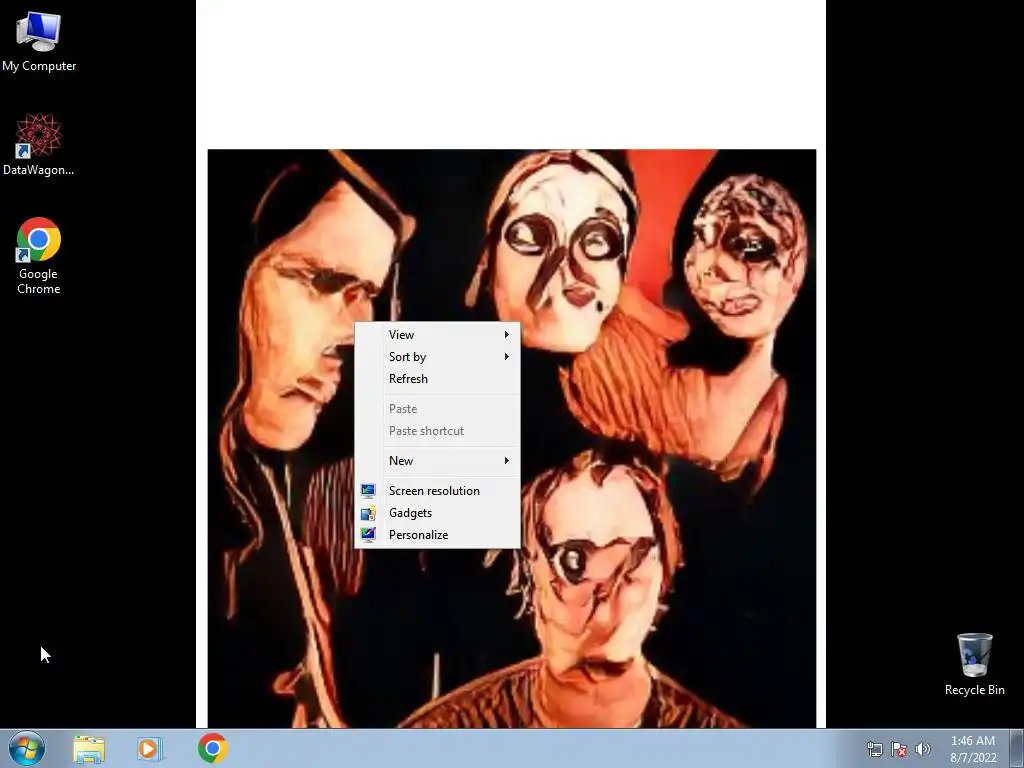
Task: Expand the New submenu arrow
Action: pos(506,460)
